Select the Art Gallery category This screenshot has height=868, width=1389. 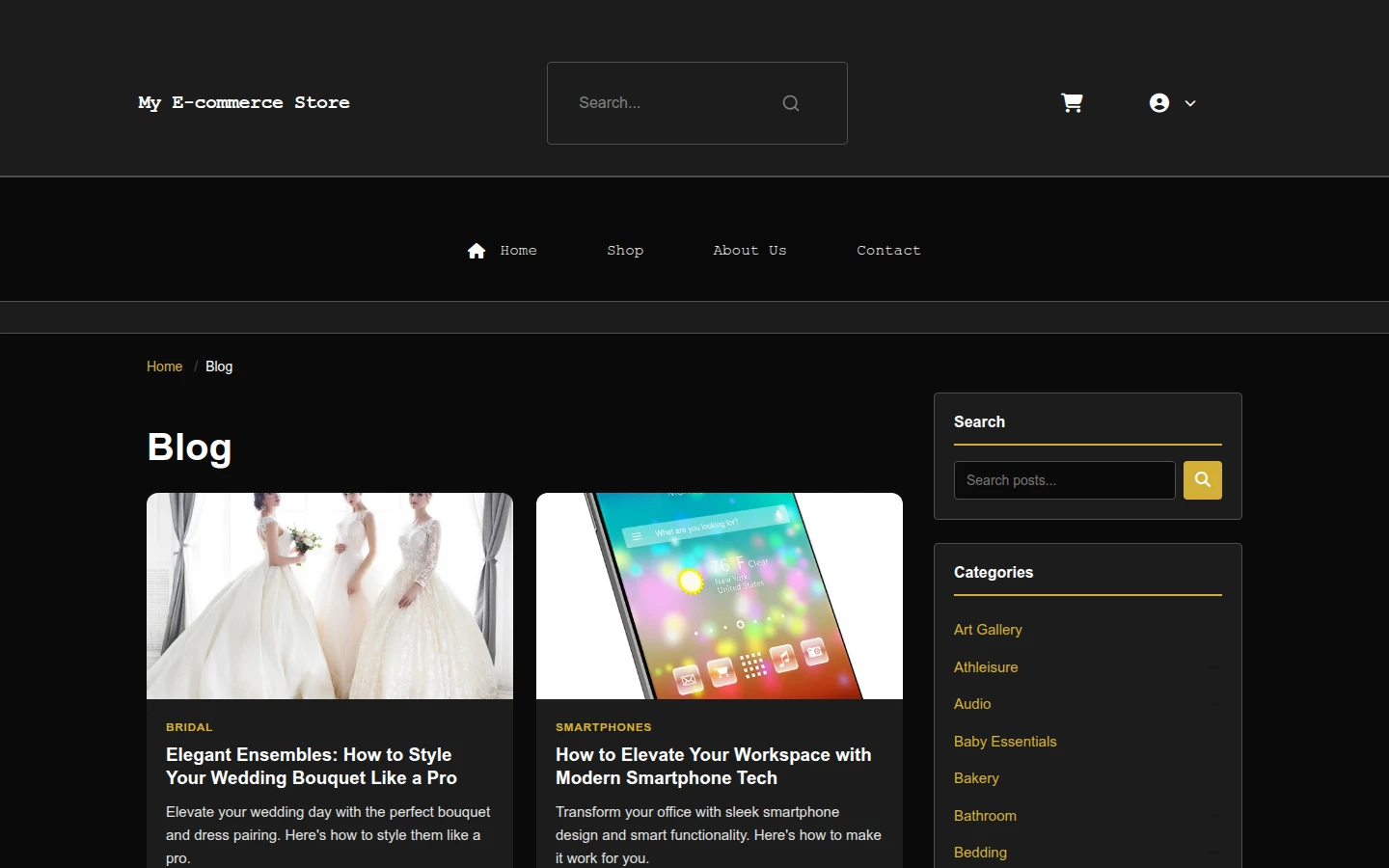[x=988, y=630]
